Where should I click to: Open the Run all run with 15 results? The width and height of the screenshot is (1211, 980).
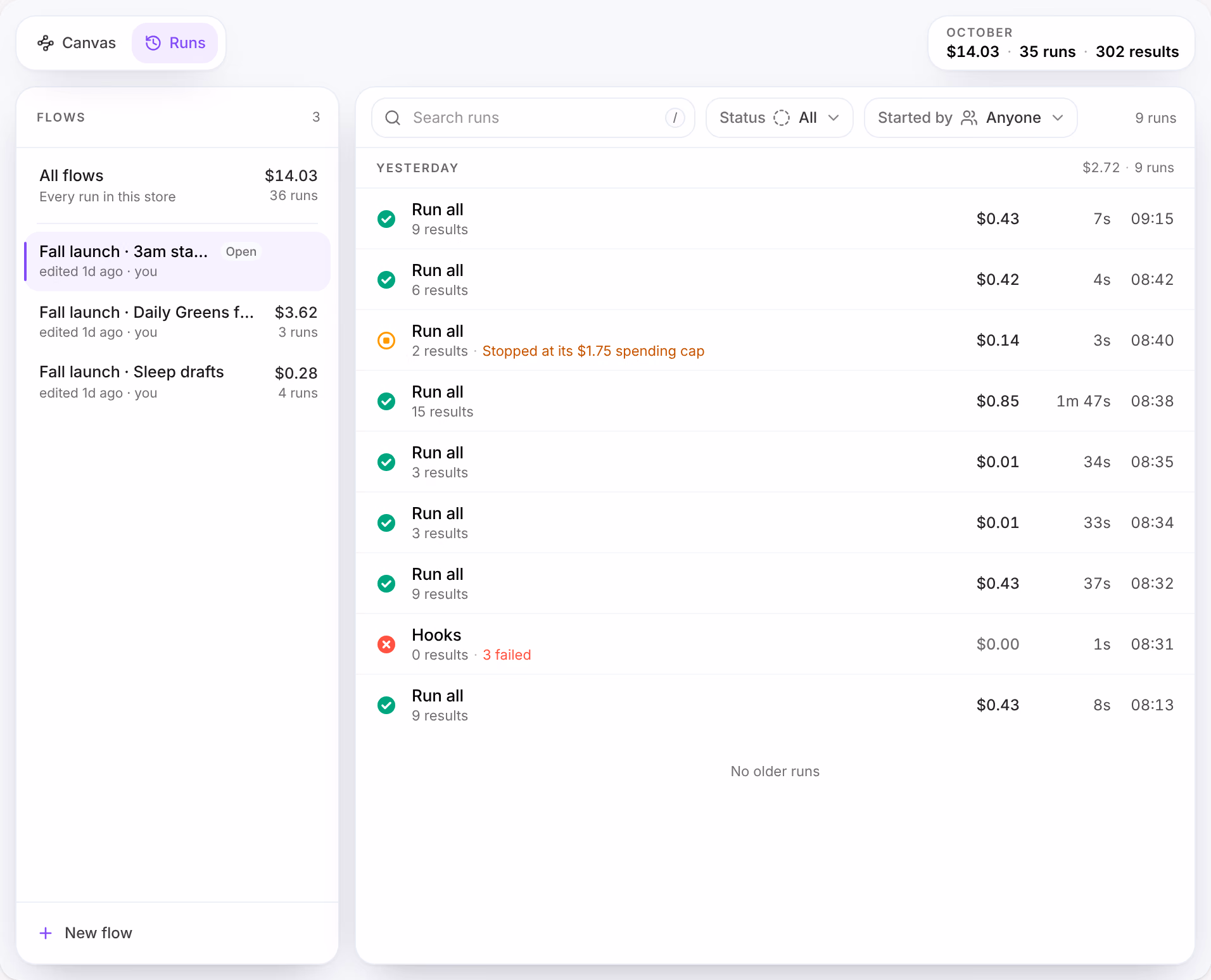[x=775, y=401]
